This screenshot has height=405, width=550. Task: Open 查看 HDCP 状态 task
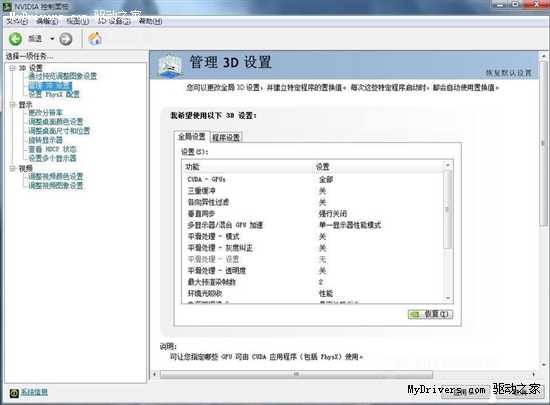(52, 149)
